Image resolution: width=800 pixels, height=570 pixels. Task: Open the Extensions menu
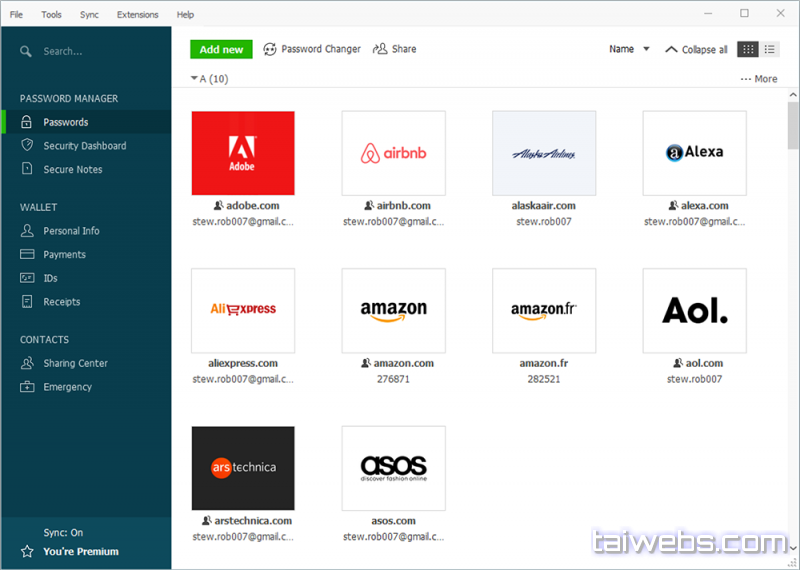[x=137, y=15]
